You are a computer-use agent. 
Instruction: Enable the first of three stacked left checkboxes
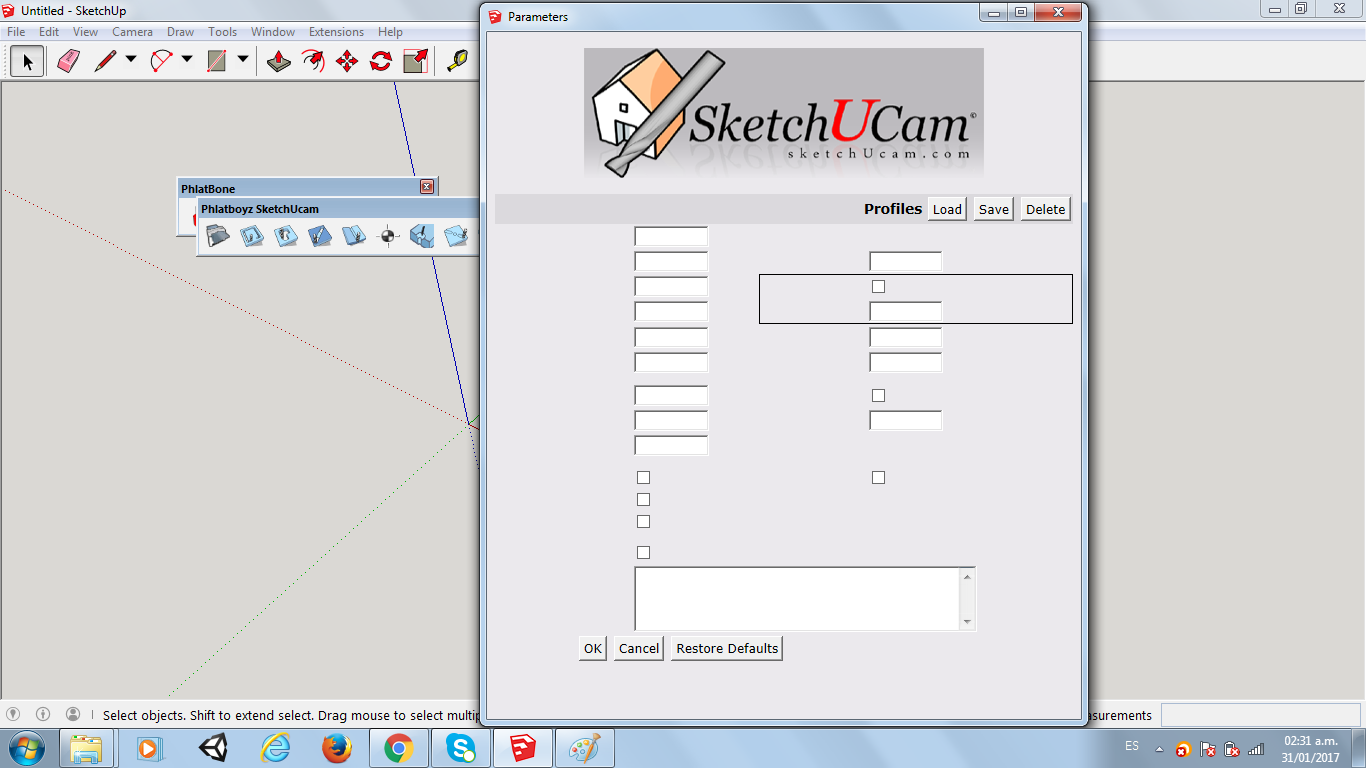click(x=643, y=478)
